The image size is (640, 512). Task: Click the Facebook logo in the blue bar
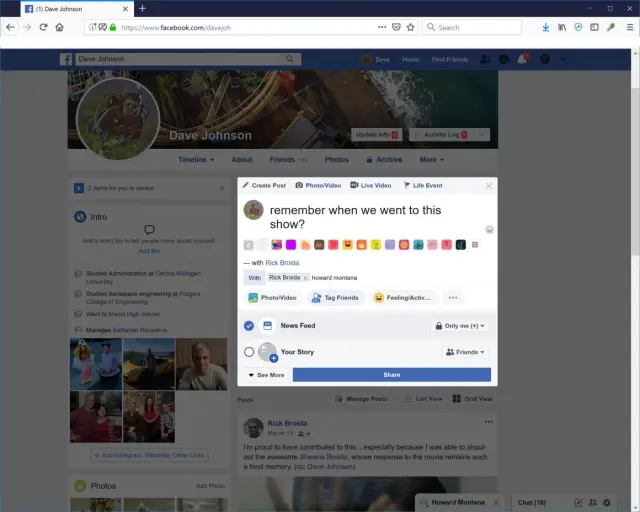coord(66,59)
